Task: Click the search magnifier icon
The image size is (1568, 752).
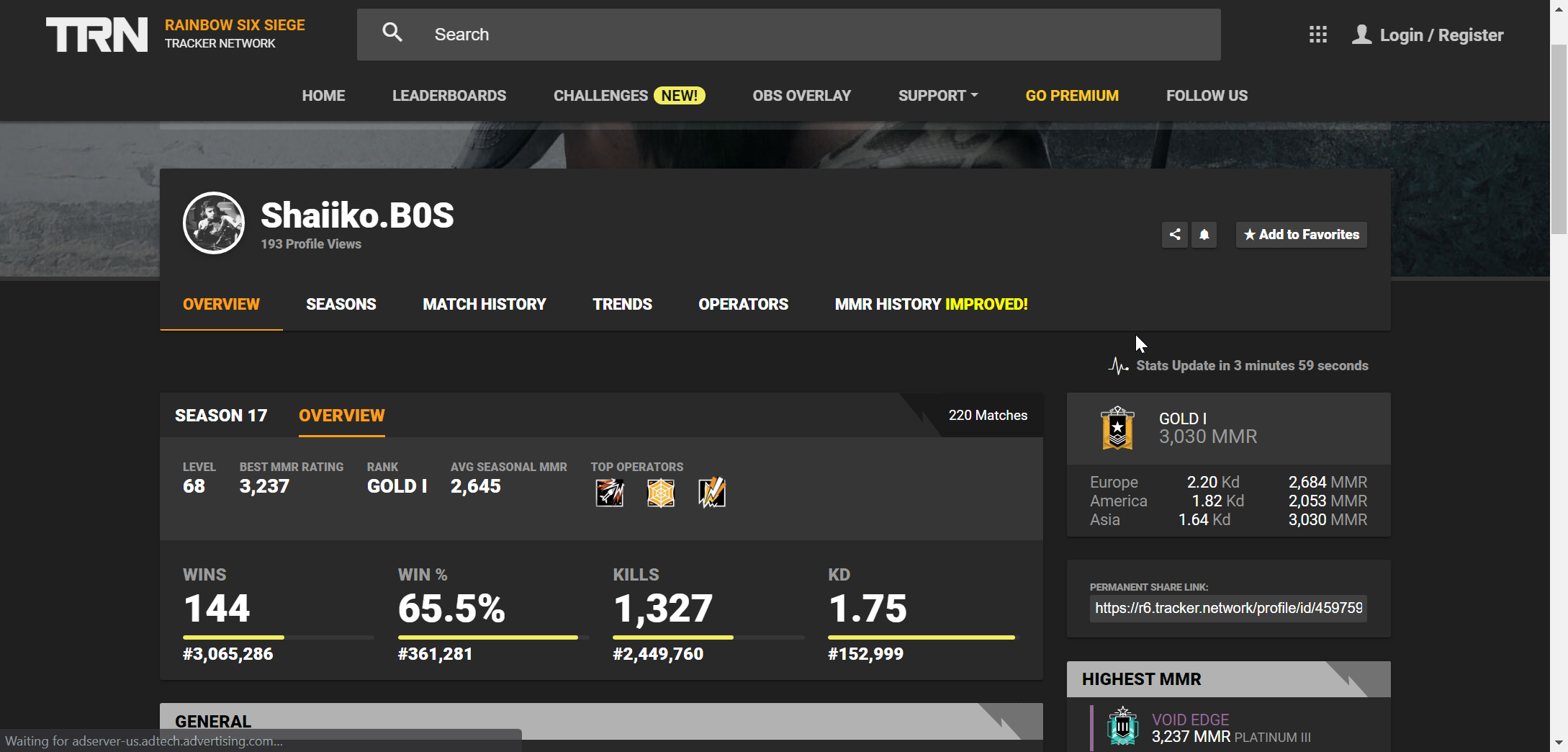Action: click(392, 32)
